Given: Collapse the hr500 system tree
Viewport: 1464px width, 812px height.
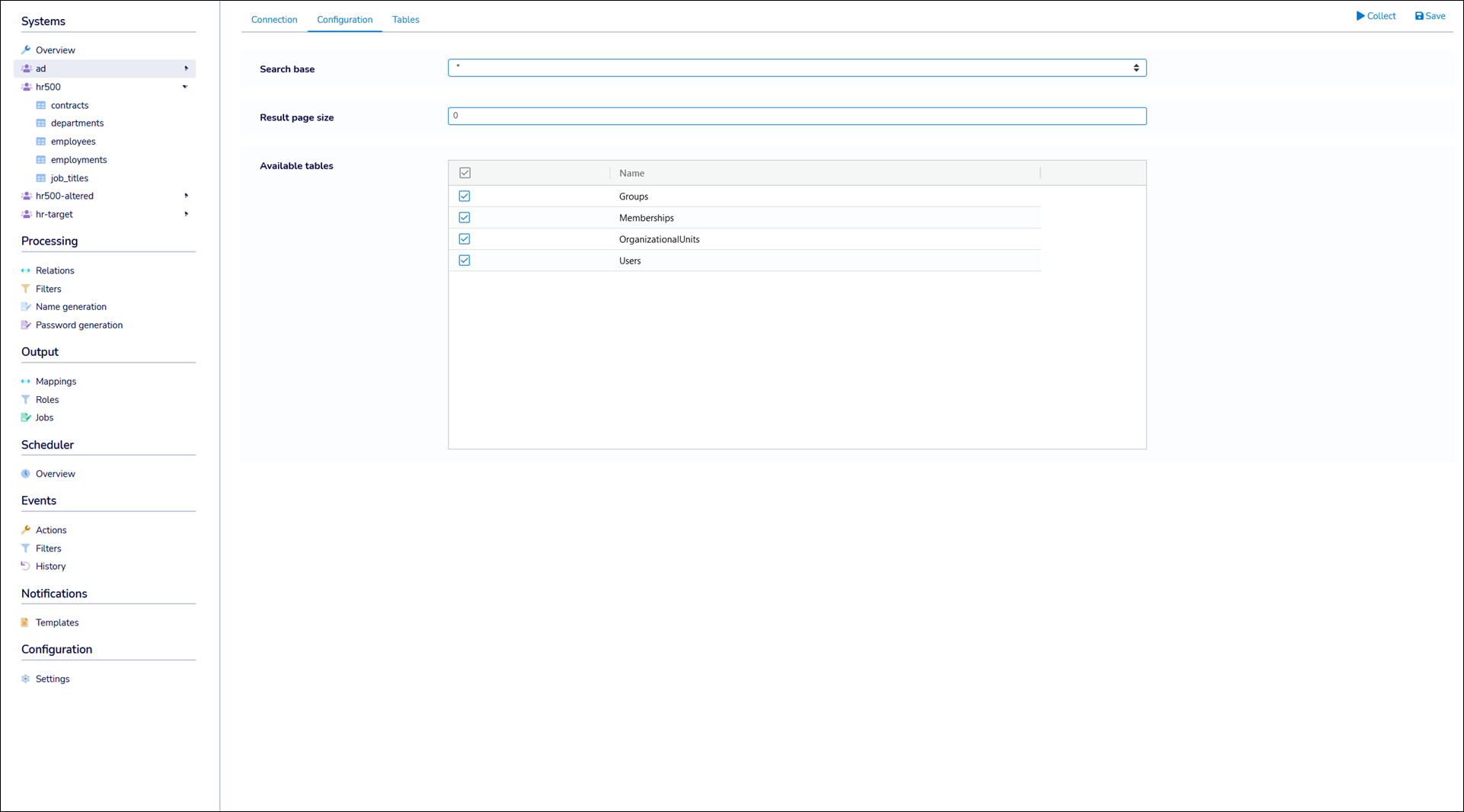Looking at the screenshot, I should point(185,87).
